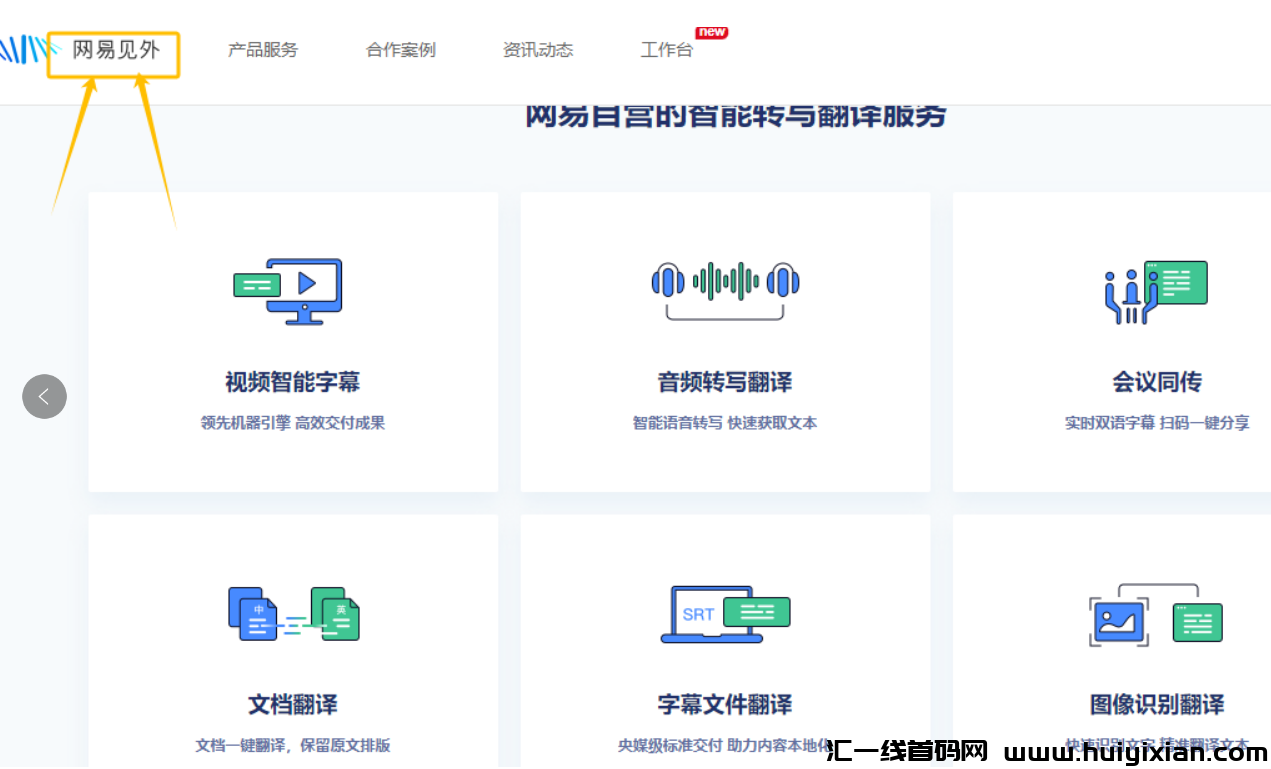Click the SRT subtitle laptop icon
1271x769 pixels.
click(x=724, y=612)
